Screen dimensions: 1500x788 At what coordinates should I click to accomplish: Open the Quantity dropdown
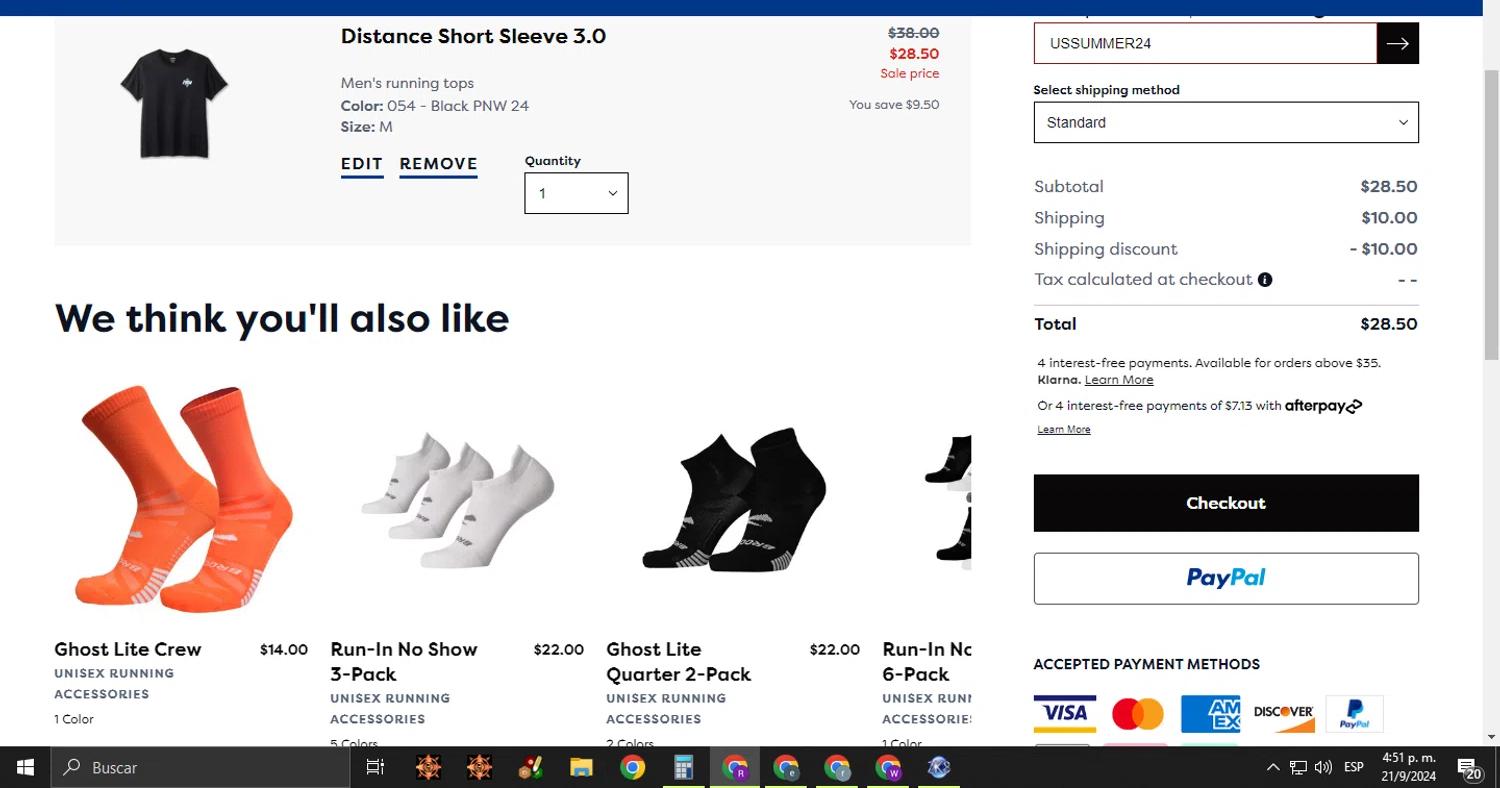click(576, 193)
